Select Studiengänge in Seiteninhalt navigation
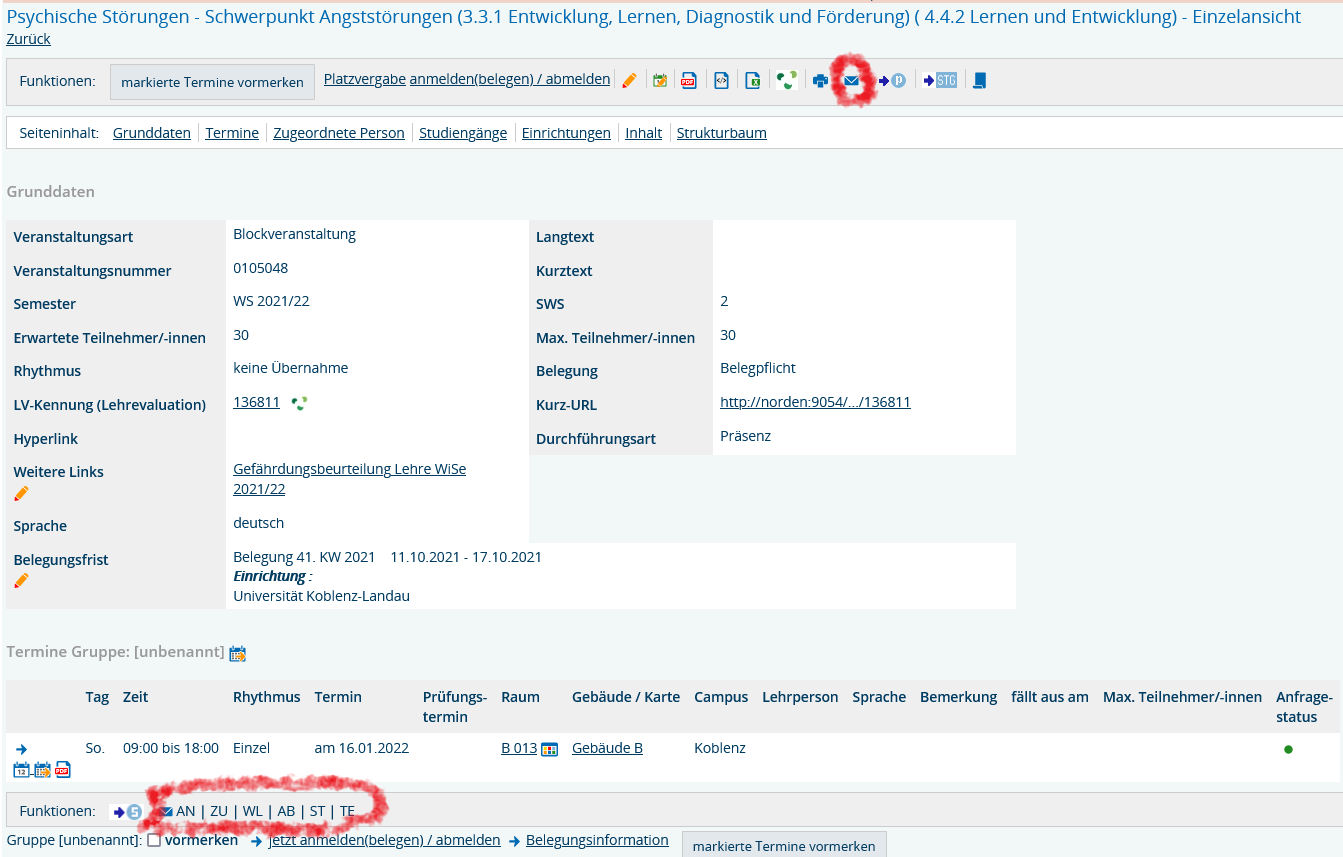Screen dimensions: 1343x857 point(463,133)
